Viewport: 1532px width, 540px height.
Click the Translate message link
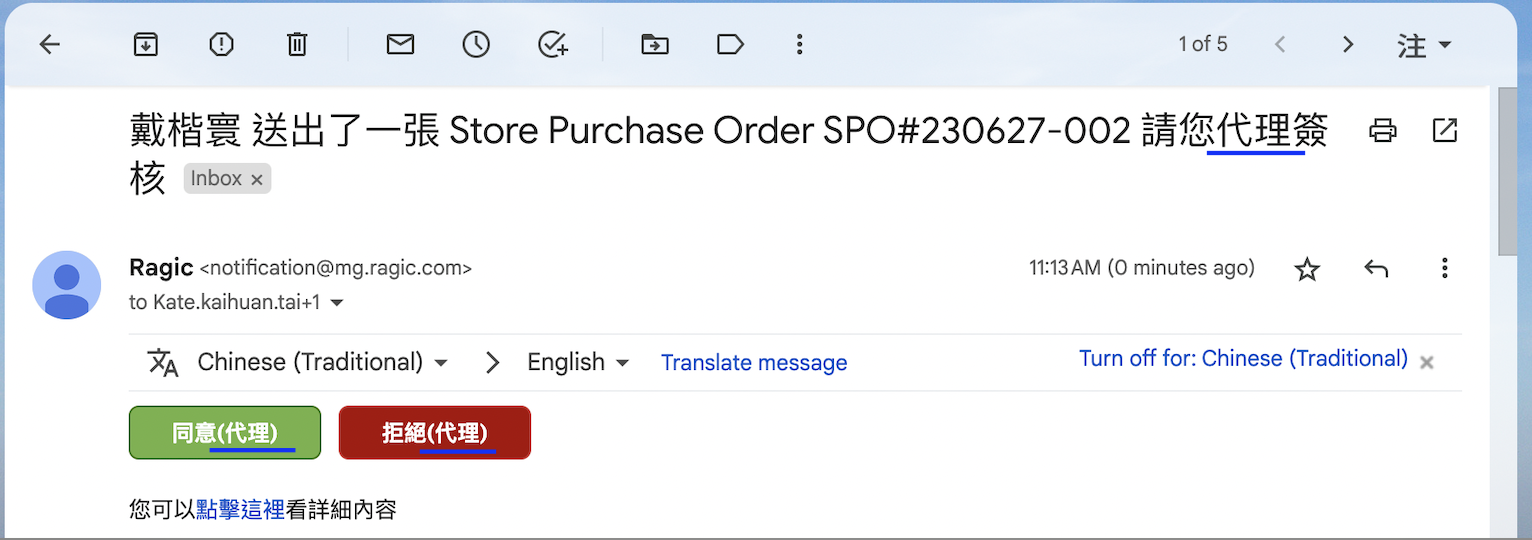tap(754, 363)
